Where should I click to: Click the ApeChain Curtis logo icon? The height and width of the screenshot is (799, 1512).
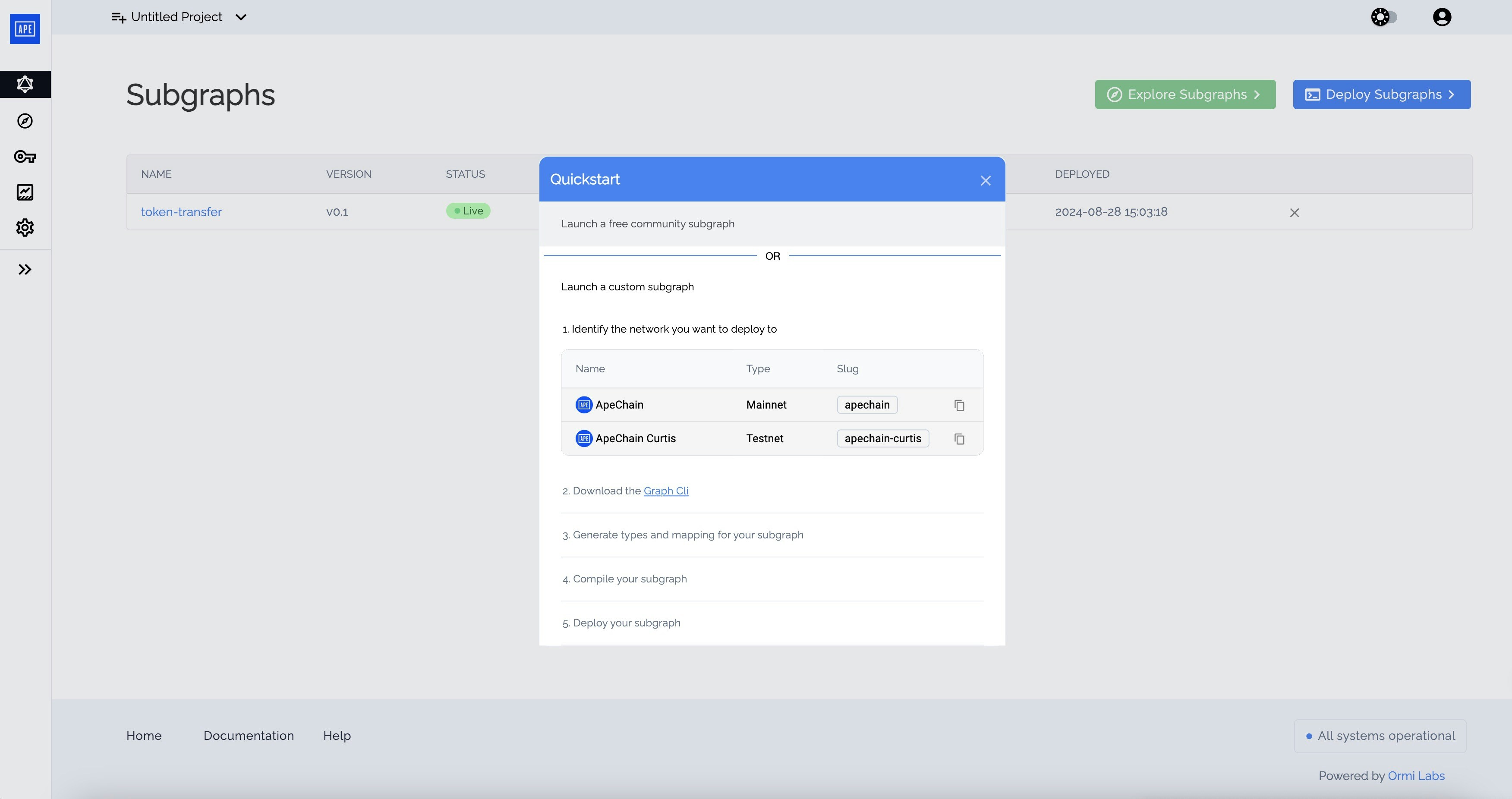(x=583, y=438)
